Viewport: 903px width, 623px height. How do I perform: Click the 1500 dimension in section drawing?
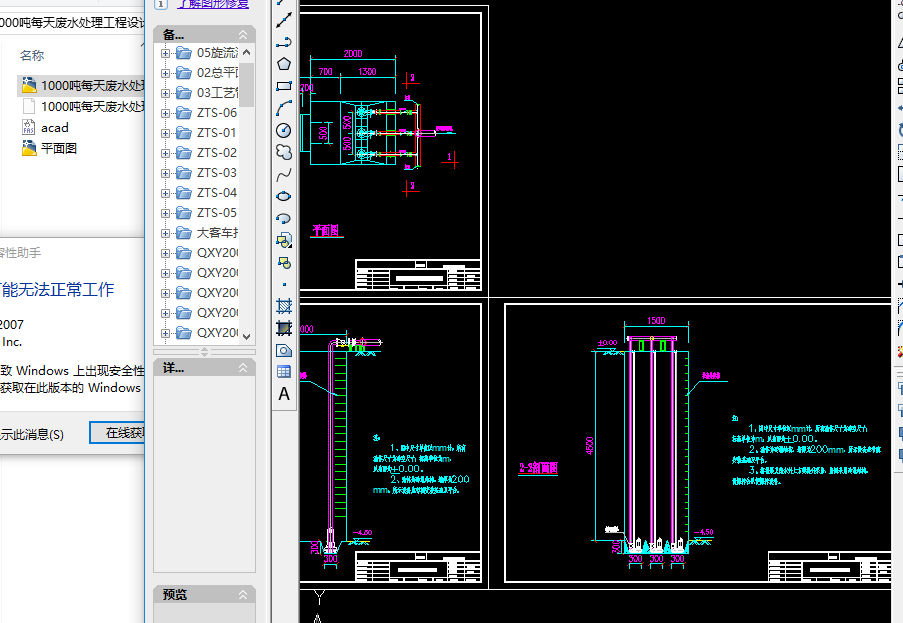coord(656,321)
